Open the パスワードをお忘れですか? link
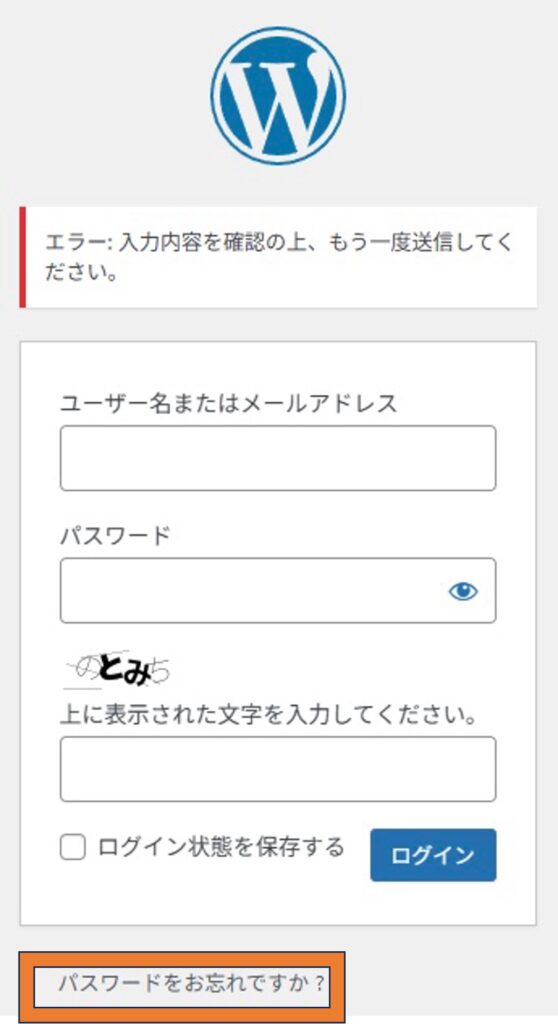Image resolution: width=558 pixels, height=1024 pixels. (x=191, y=982)
